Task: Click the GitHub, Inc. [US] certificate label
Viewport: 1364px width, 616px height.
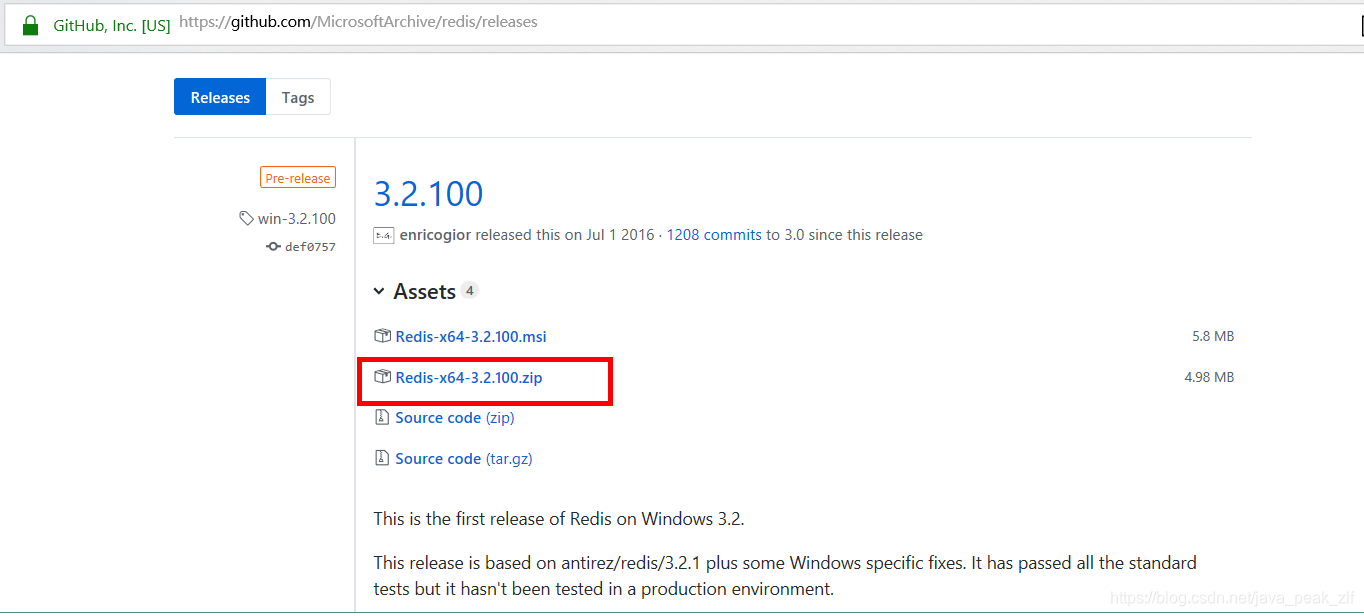Action: click(112, 25)
